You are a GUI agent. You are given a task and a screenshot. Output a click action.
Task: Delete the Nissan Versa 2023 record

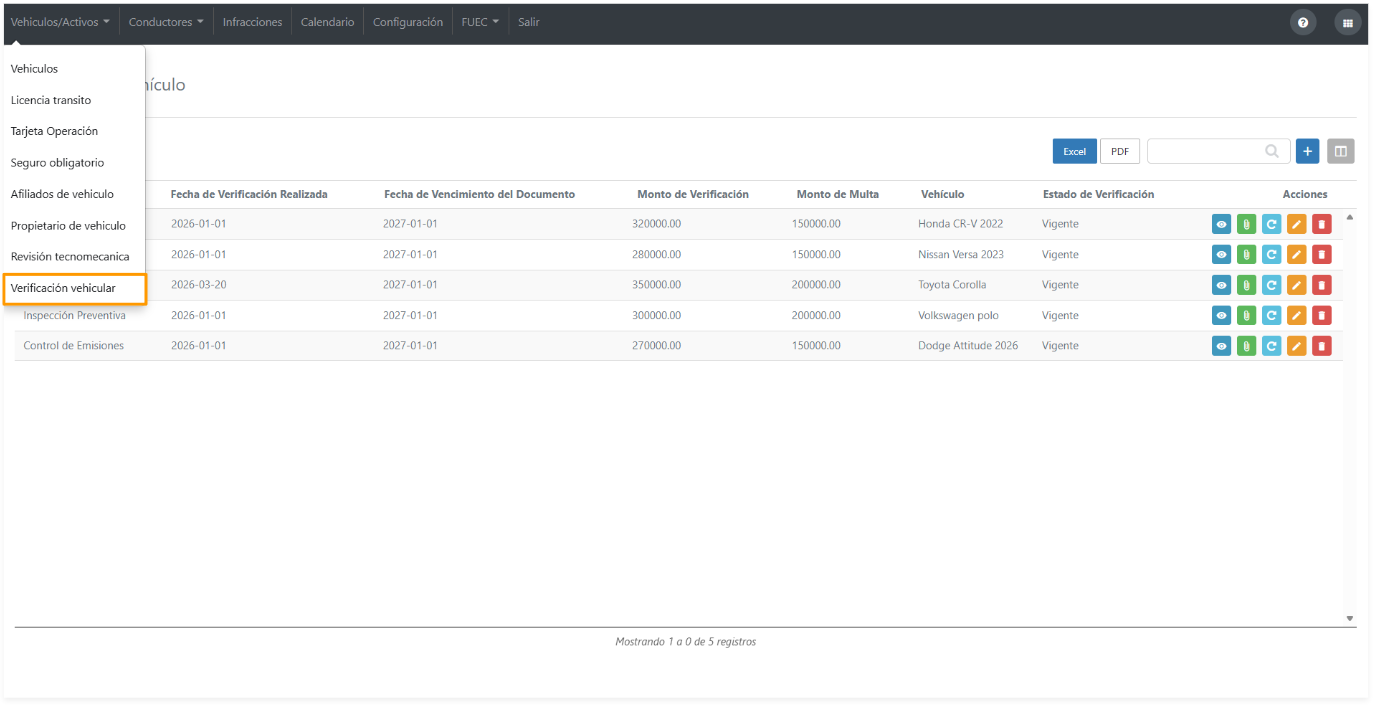(1321, 254)
